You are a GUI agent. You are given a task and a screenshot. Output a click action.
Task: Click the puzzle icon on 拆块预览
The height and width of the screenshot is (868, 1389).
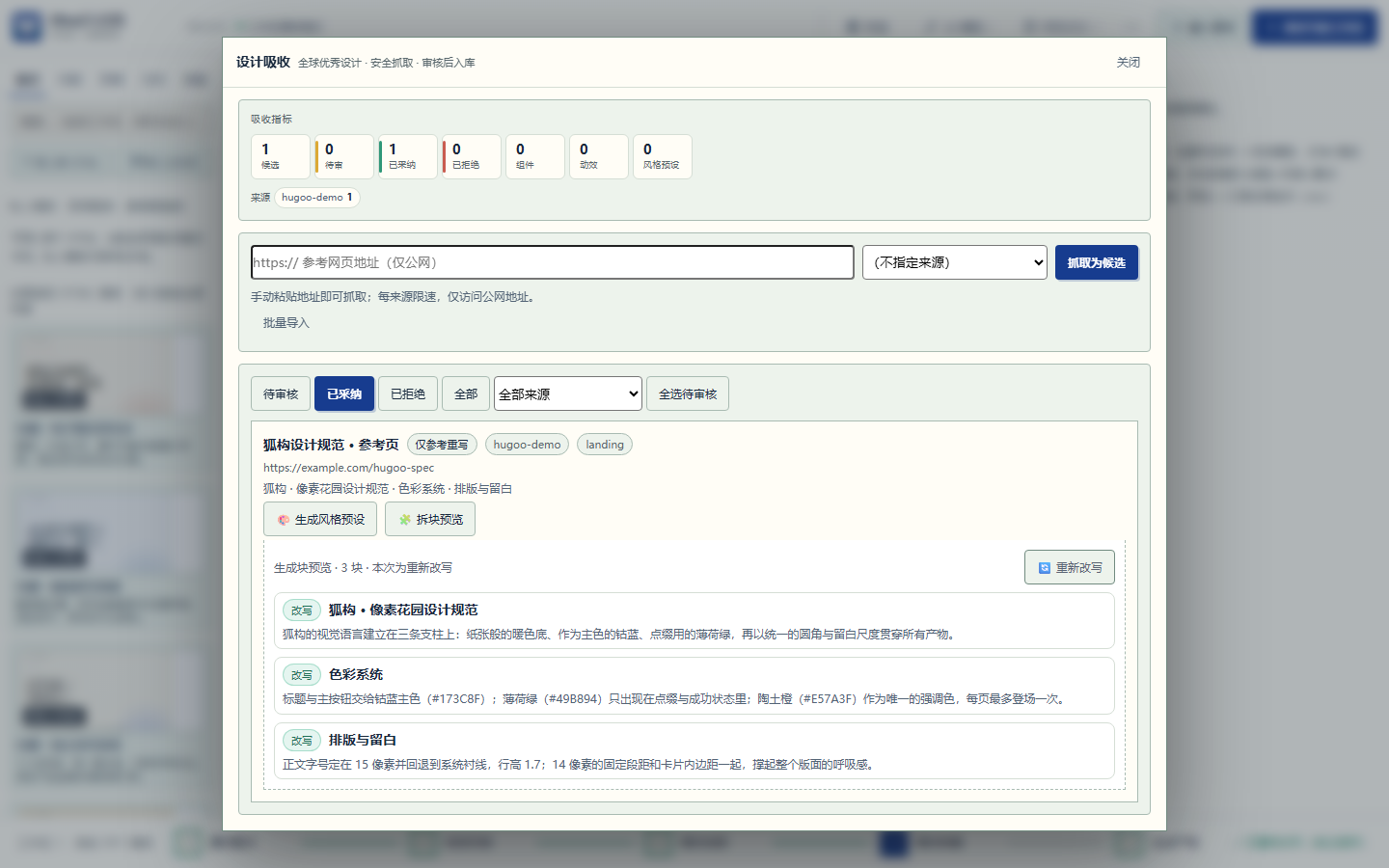click(405, 520)
